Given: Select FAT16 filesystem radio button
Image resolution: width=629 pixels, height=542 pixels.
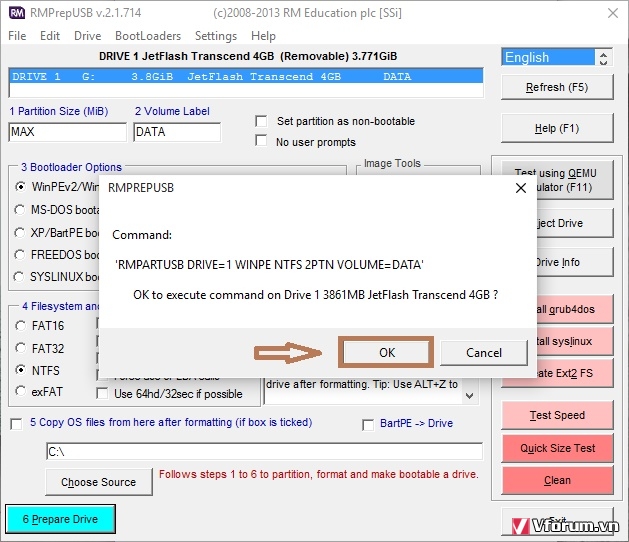Looking at the screenshot, I should pyautogui.click(x=20, y=325).
